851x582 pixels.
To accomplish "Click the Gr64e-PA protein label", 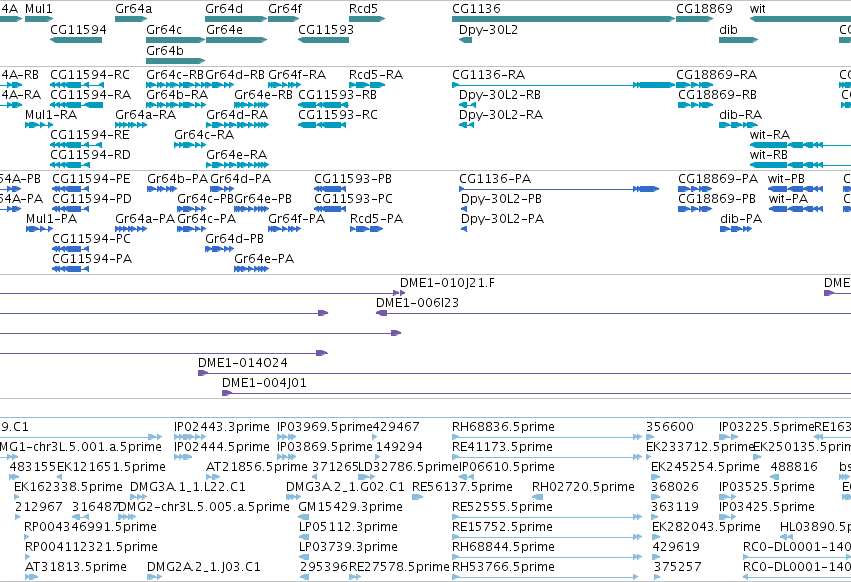I will coord(264,259).
